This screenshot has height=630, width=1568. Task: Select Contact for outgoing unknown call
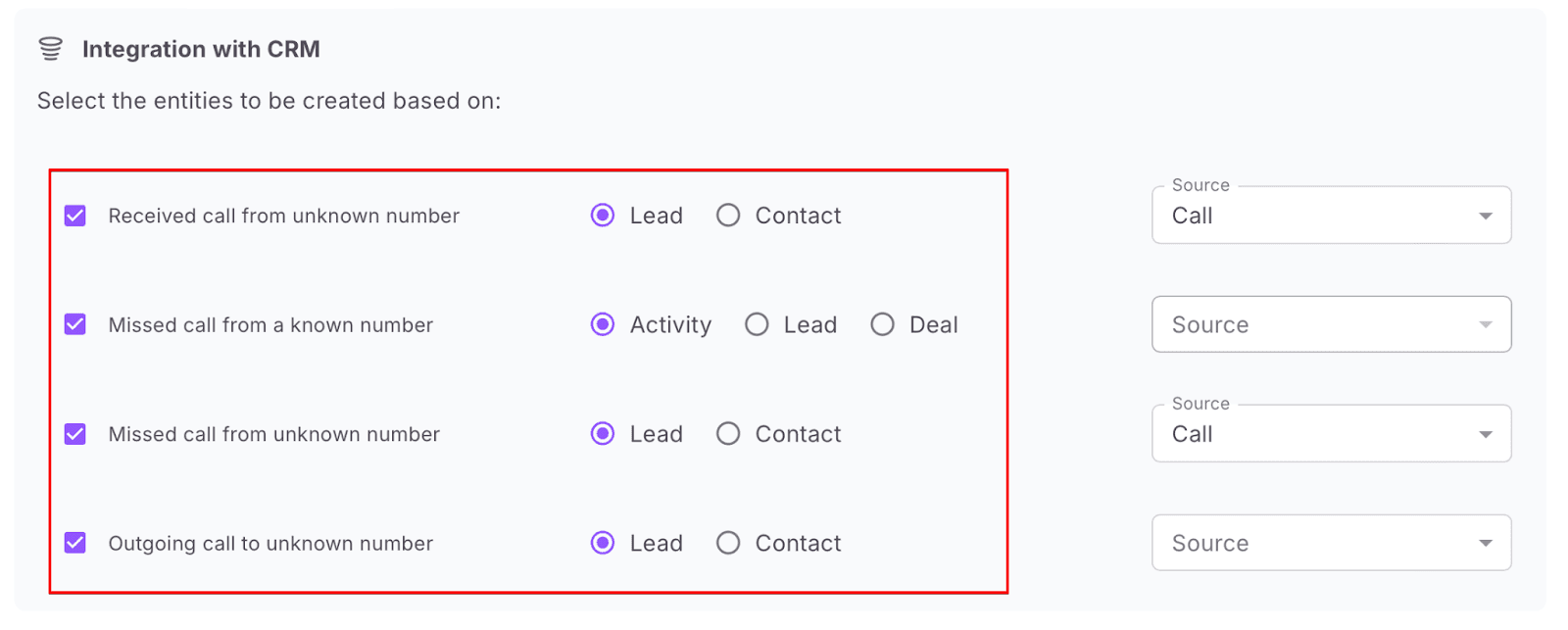pyautogui.click(x=728, y=543)
